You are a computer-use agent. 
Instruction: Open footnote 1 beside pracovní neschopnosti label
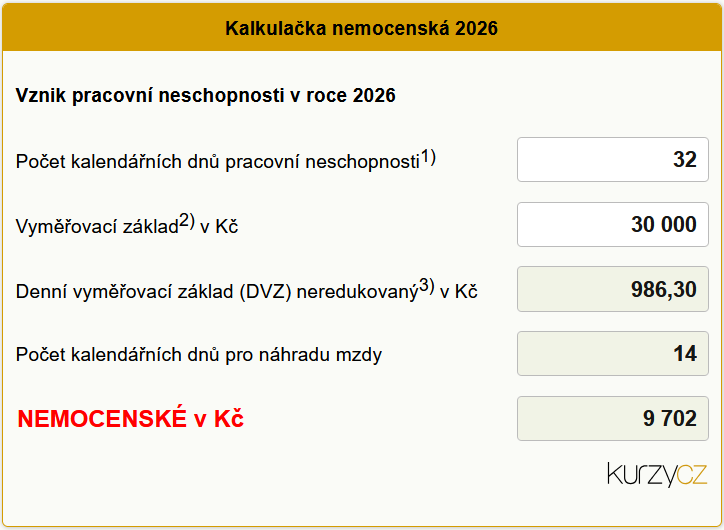click(x=428, y=157)
